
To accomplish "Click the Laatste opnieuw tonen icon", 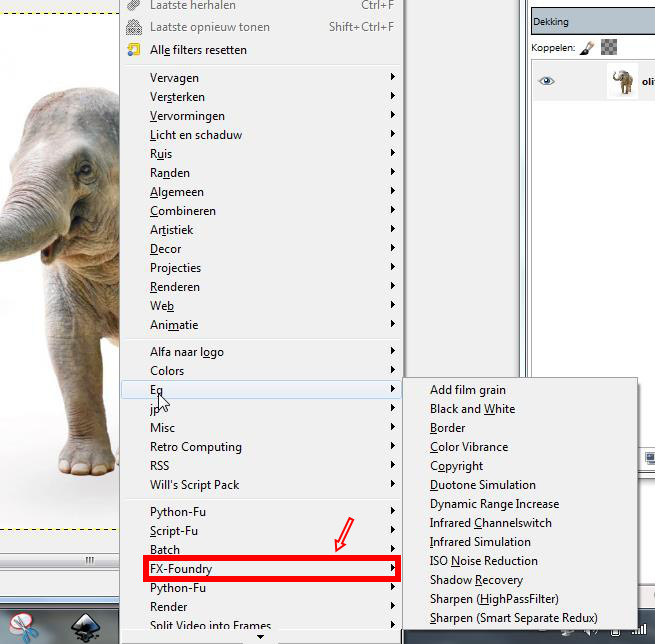I will click(x=134, y=27).
